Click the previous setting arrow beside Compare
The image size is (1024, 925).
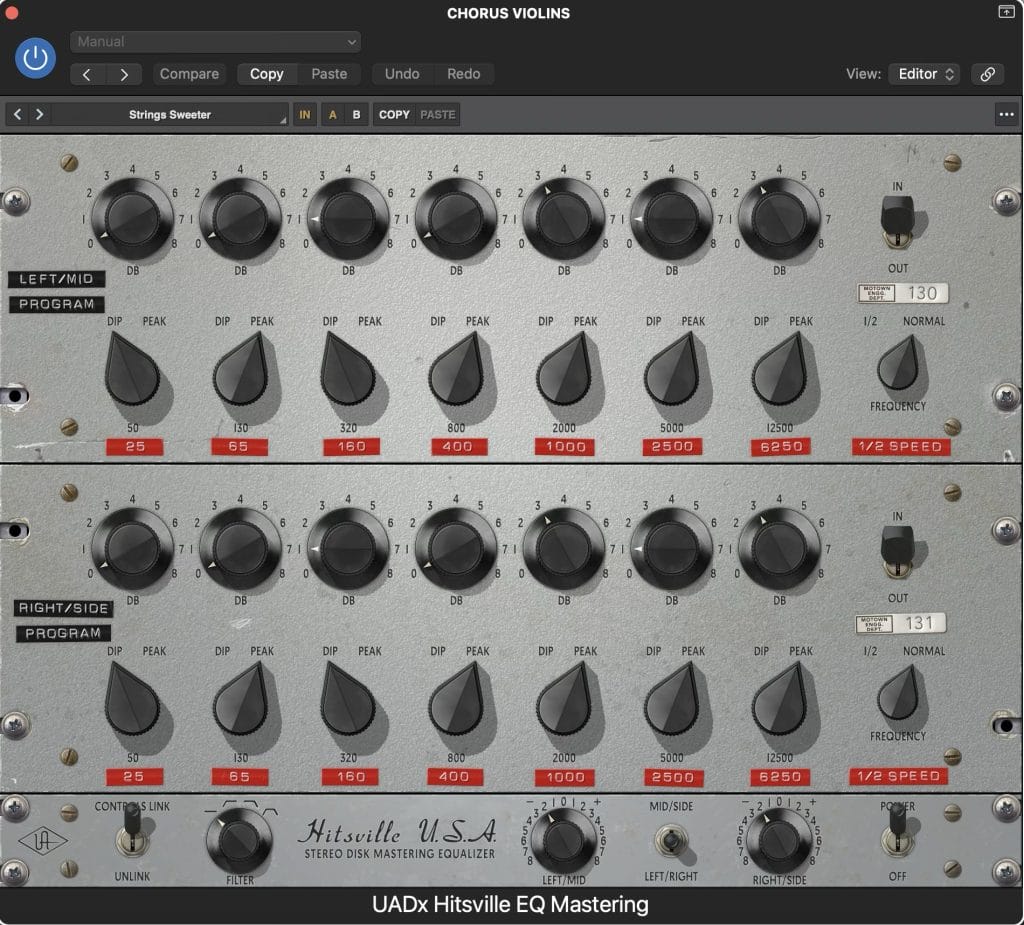tap(87, 74)
